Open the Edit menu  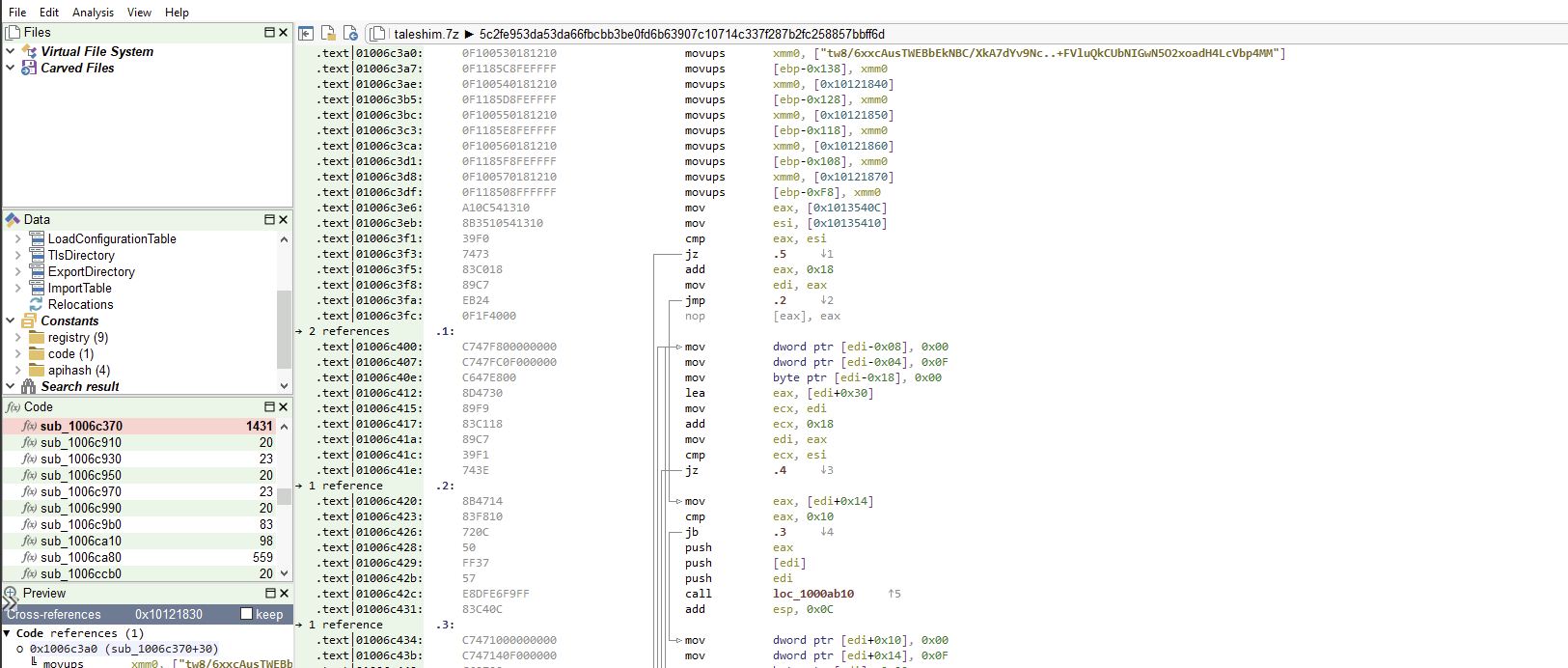point(49,13)
